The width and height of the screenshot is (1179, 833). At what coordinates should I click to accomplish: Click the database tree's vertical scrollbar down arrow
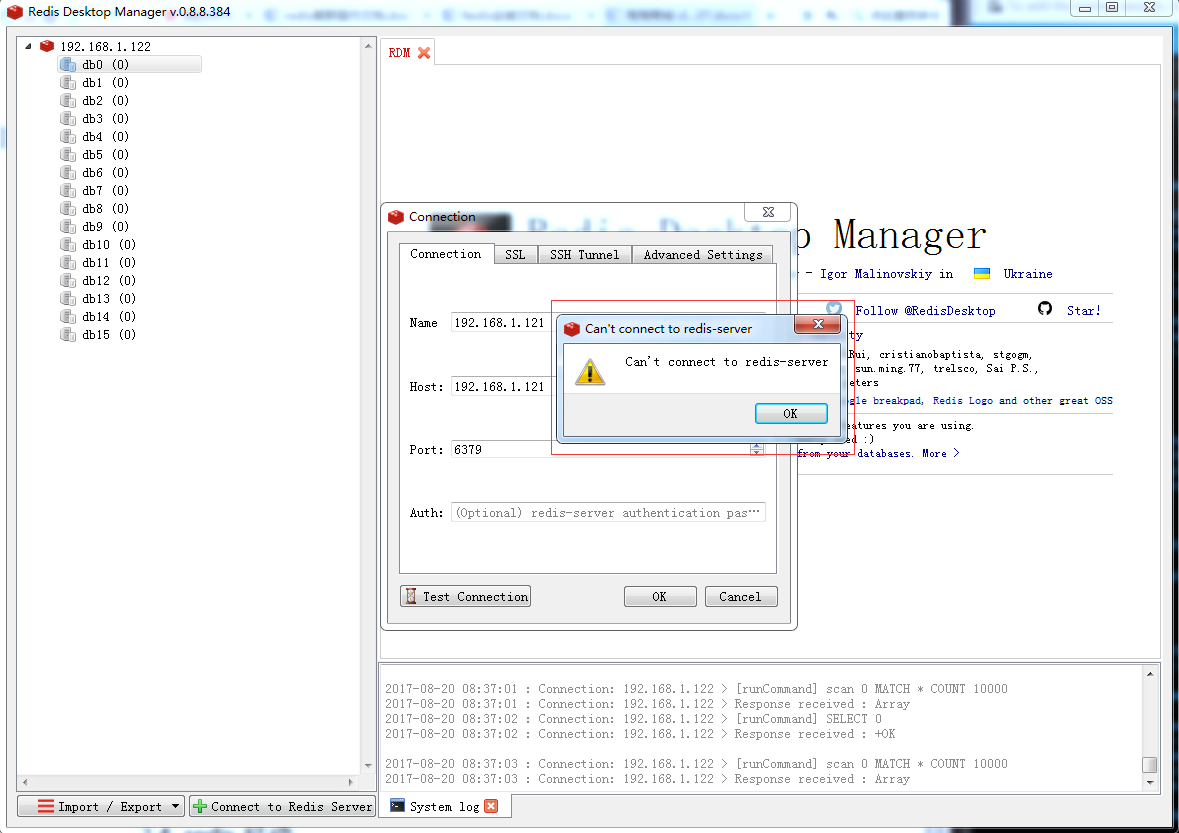coord(368,766)
